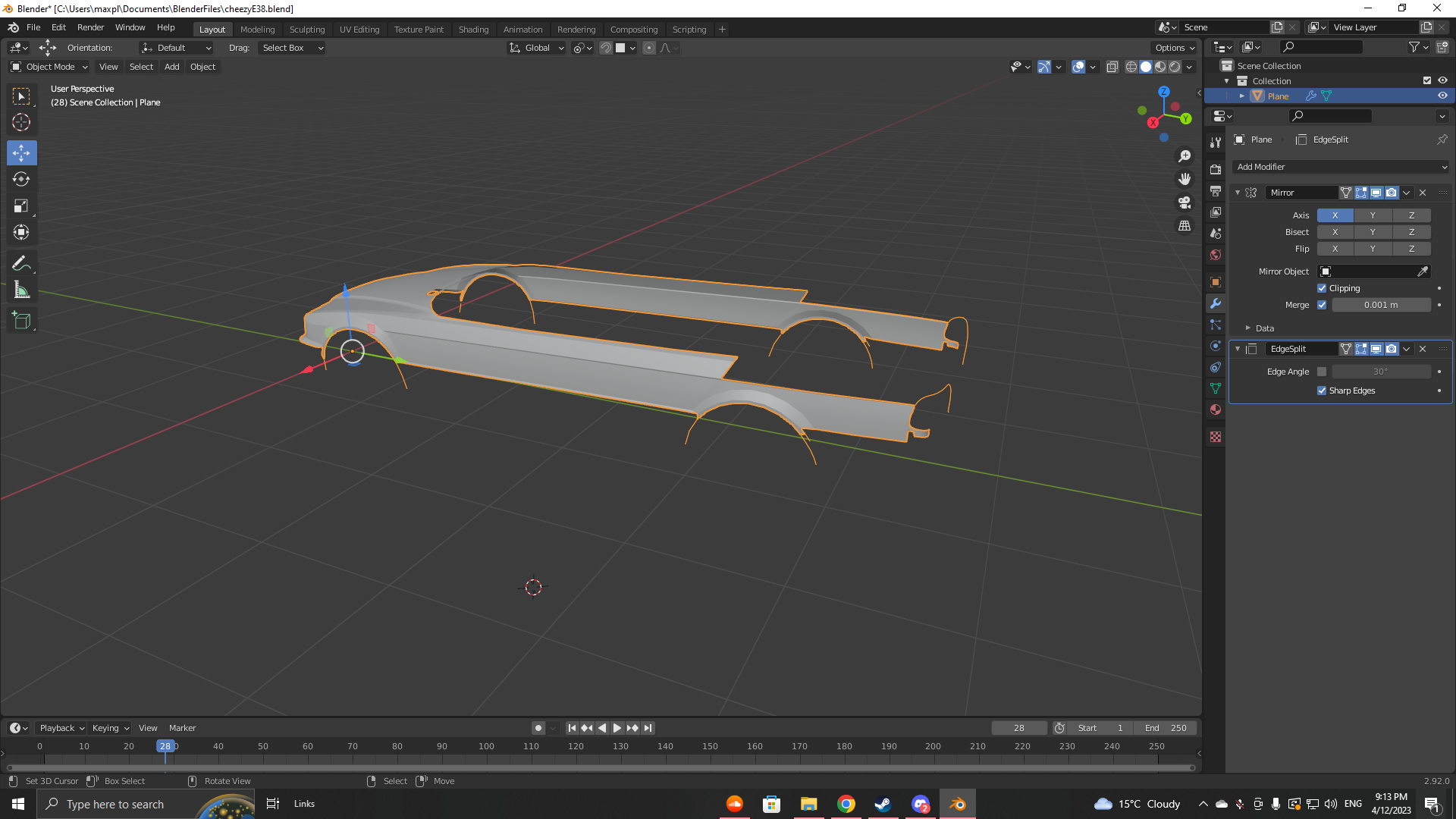The width and height of the screenshot is (1456, 819).
Task: Select the Measure tool
Action: pyautogui.click(x=21, y=290)
